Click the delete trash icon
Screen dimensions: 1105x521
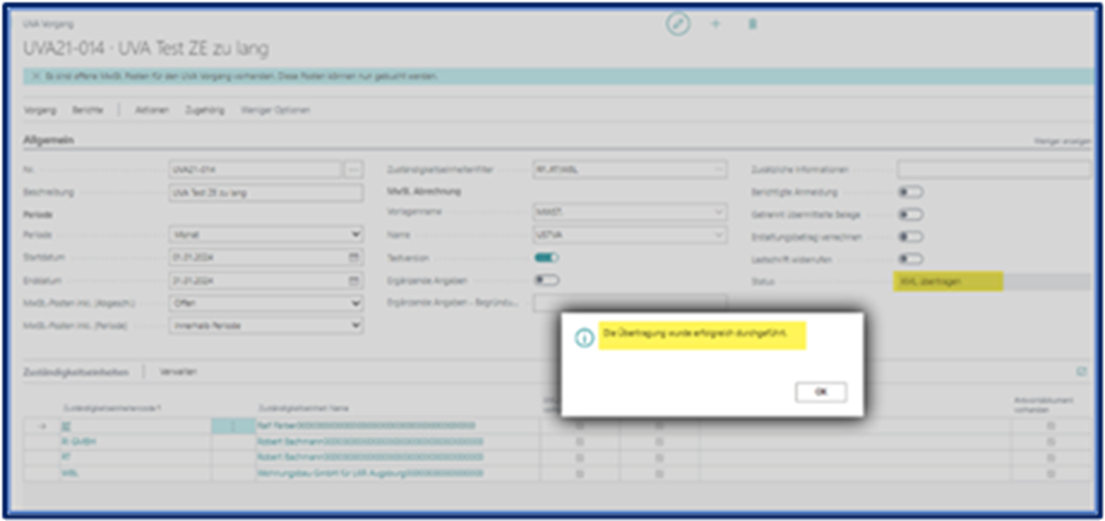752,24
